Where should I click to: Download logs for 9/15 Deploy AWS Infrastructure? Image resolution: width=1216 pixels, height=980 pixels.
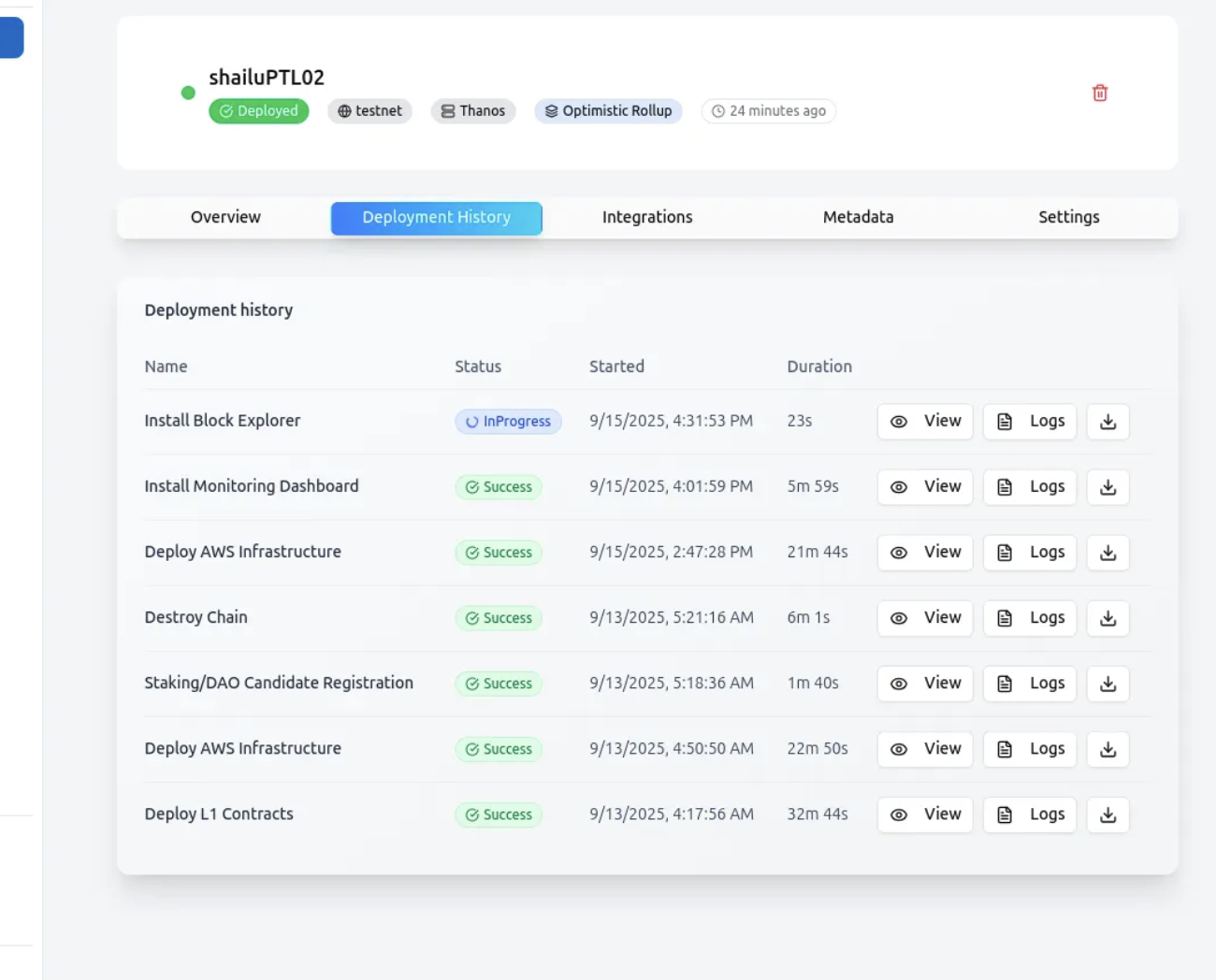[x=1107, y=553]
